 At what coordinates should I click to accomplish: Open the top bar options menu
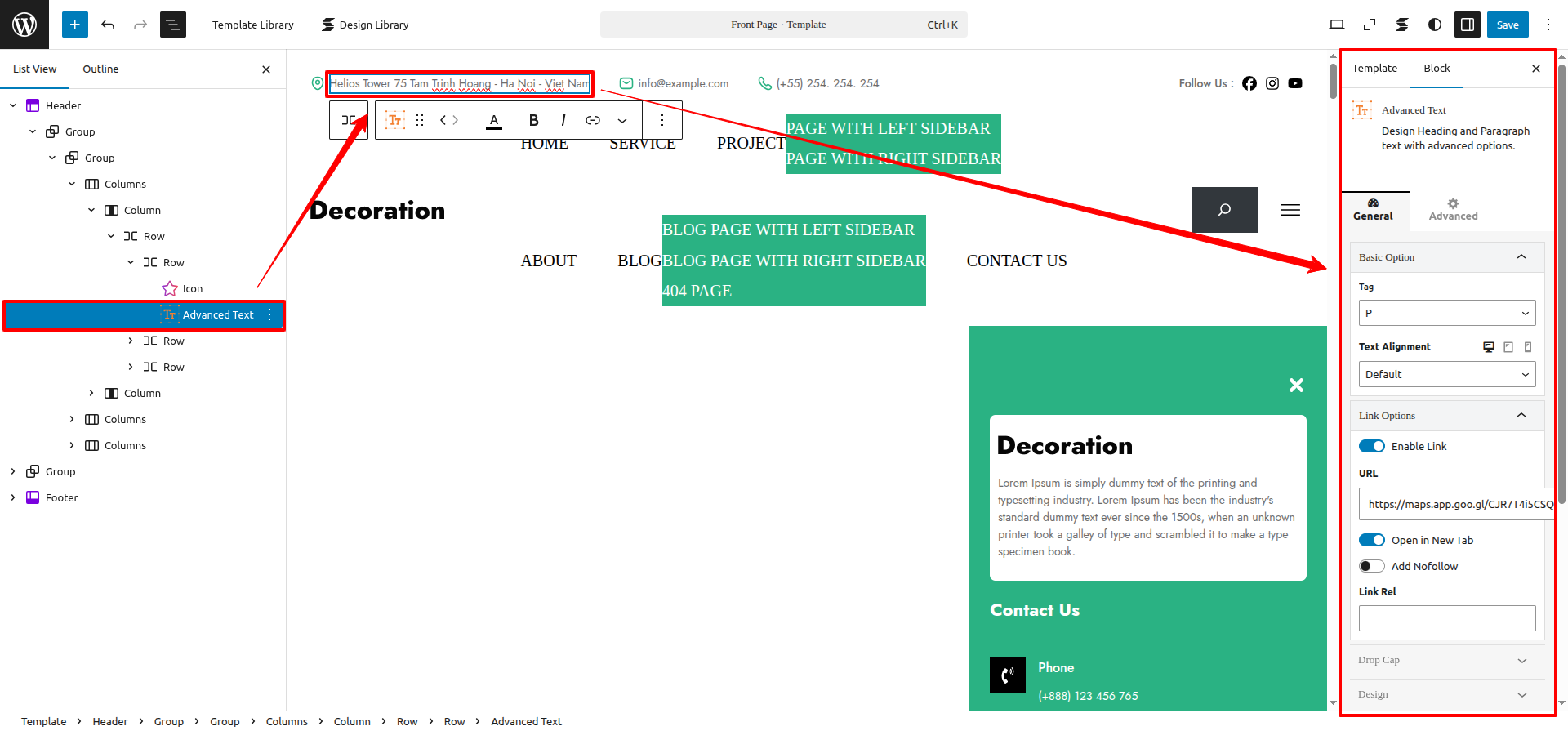[1548, 25]
